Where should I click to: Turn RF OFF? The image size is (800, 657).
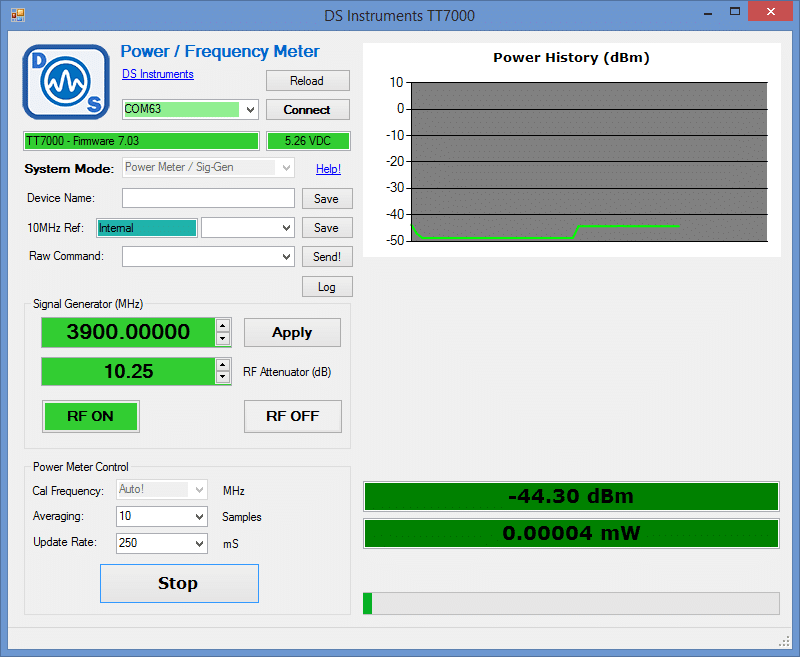(x=292, y=416)
